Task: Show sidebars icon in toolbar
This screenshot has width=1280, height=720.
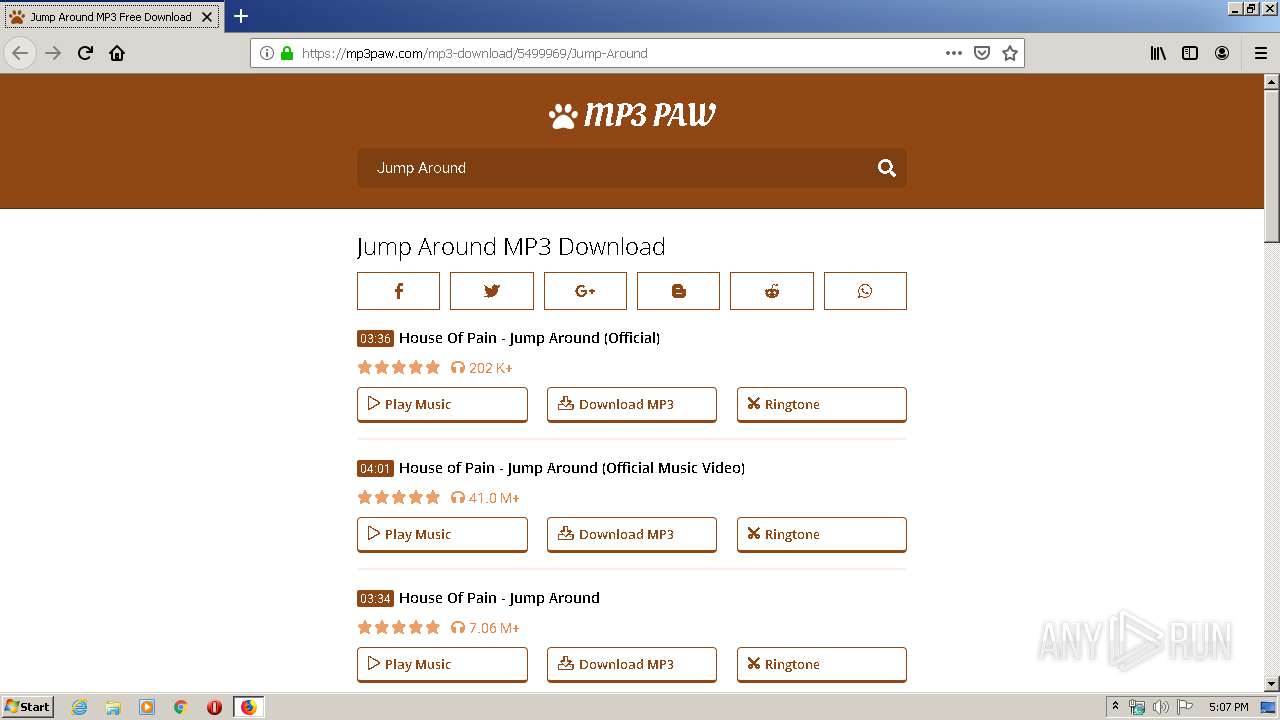Action: (1190, 53)
